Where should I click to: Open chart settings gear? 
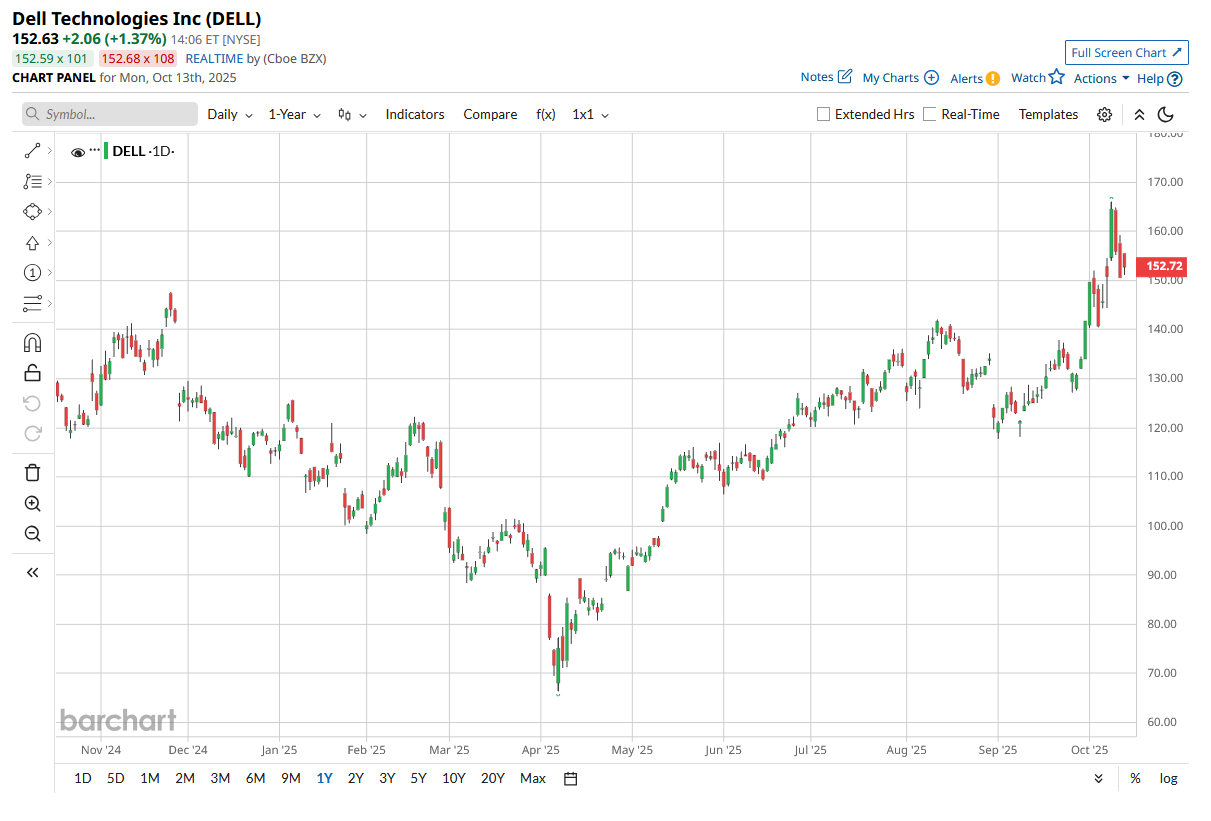click(x=1104, y=115)
